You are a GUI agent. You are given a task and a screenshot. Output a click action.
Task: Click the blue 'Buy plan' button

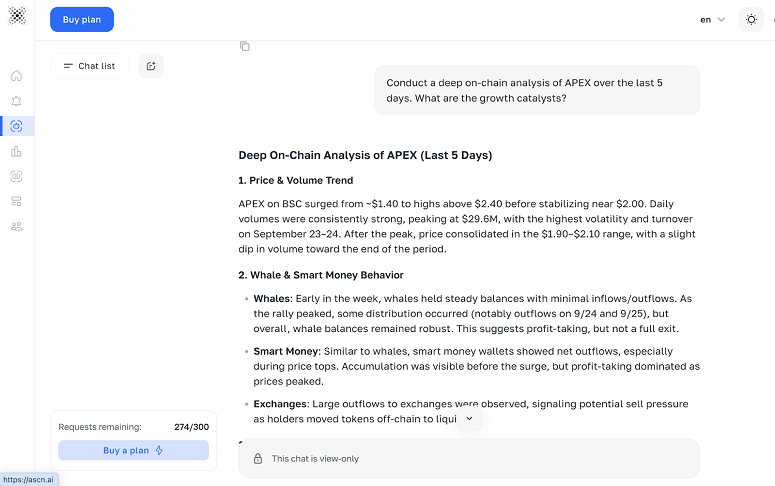point(82,19)
